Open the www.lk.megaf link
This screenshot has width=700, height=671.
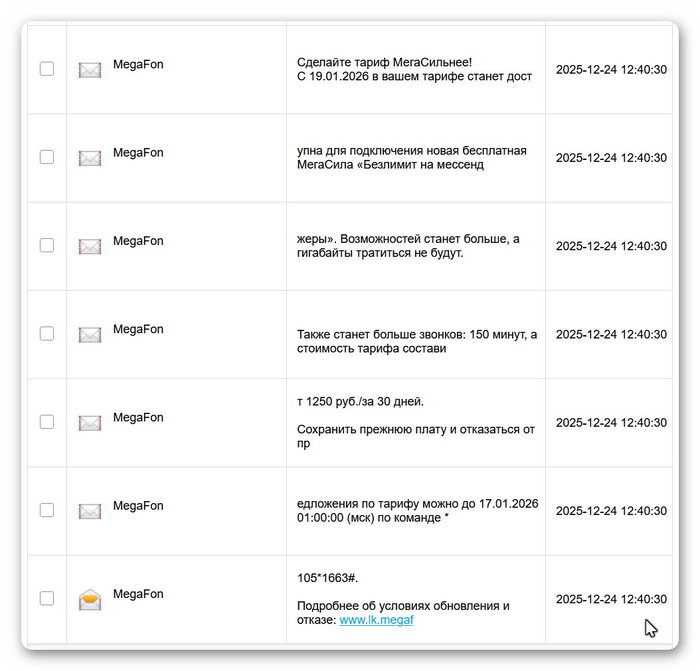tap(376, 620)
